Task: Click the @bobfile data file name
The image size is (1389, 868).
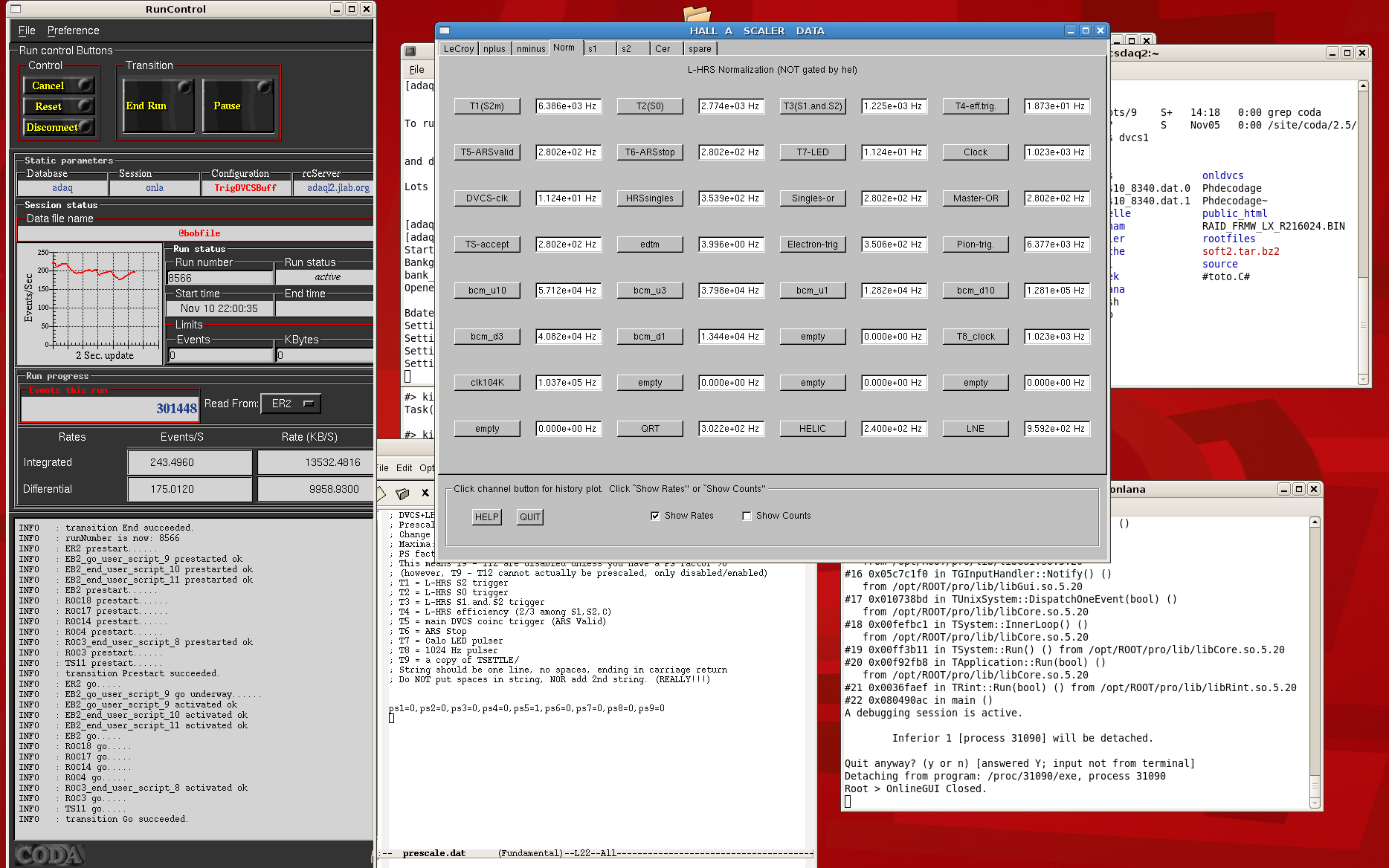Action: (x=199, y=233)
